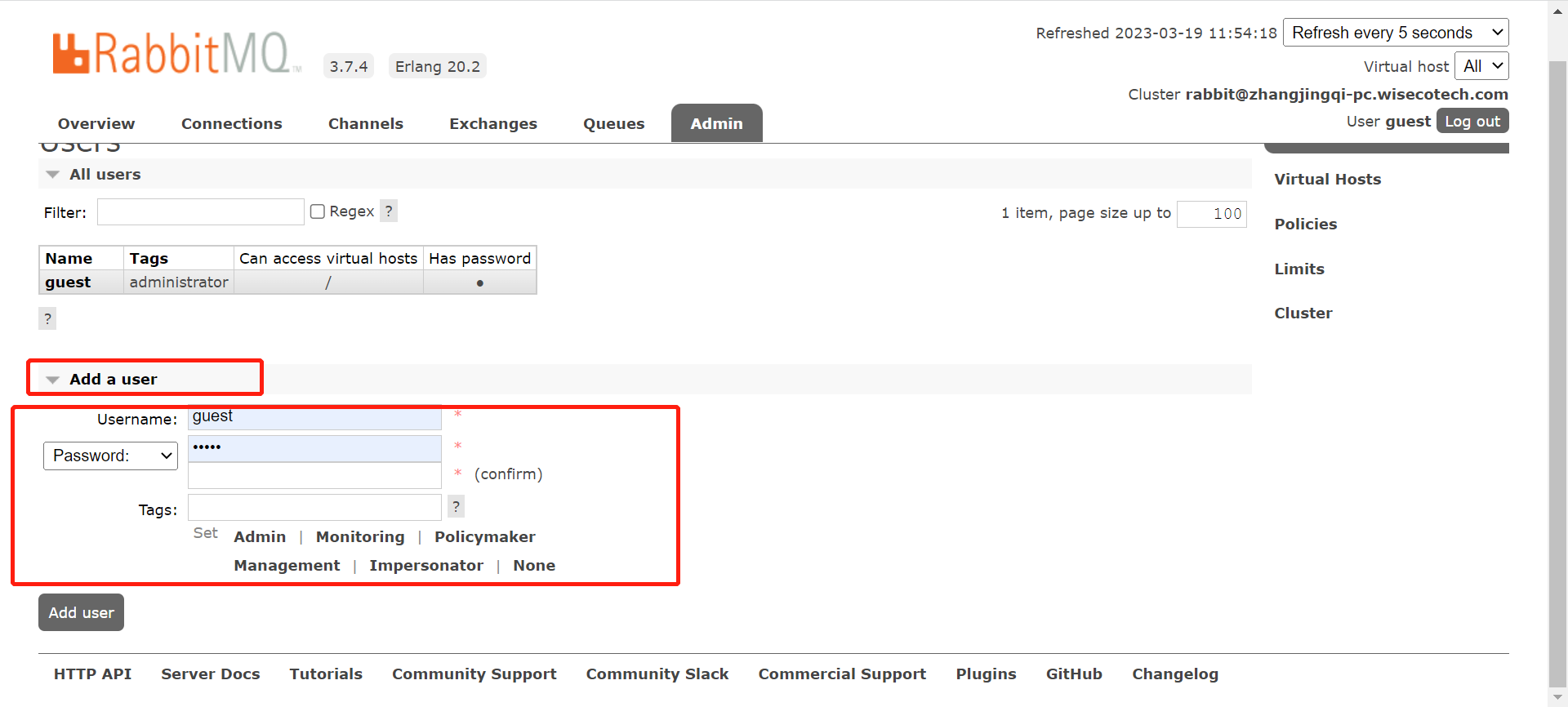Click the Tags input field
1568x707 pixels.
(x=315, y=507)
